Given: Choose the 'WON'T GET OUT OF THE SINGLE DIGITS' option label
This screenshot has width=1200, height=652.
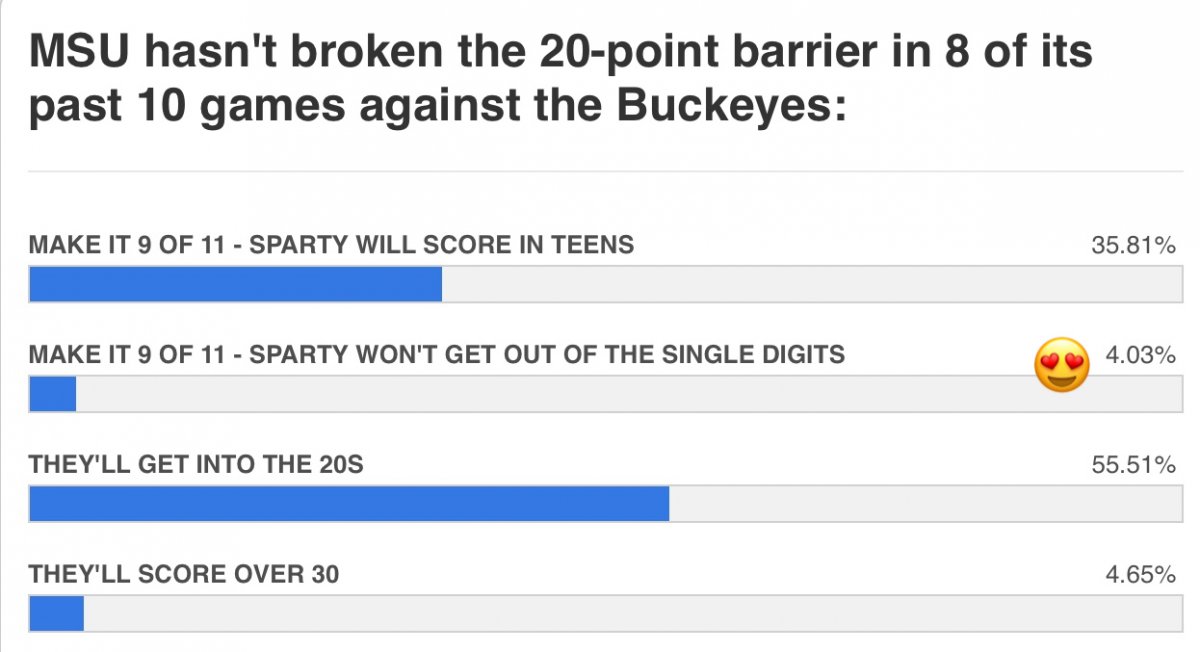Looking at the screenshot, I should 436,354.
